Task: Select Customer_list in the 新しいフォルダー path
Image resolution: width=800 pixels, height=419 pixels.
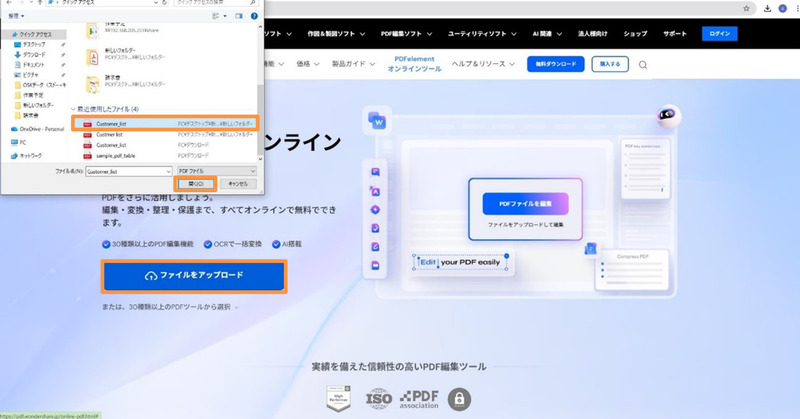Action: [166, 124]
